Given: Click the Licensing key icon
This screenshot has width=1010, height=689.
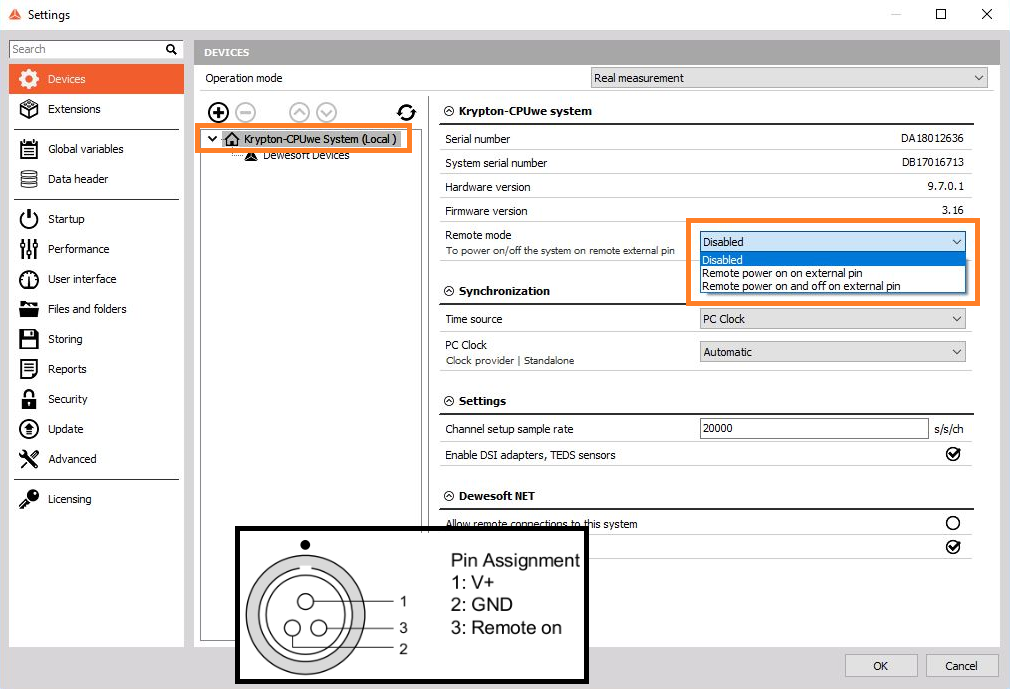Looking at the screenshot, I should (29, 499).
